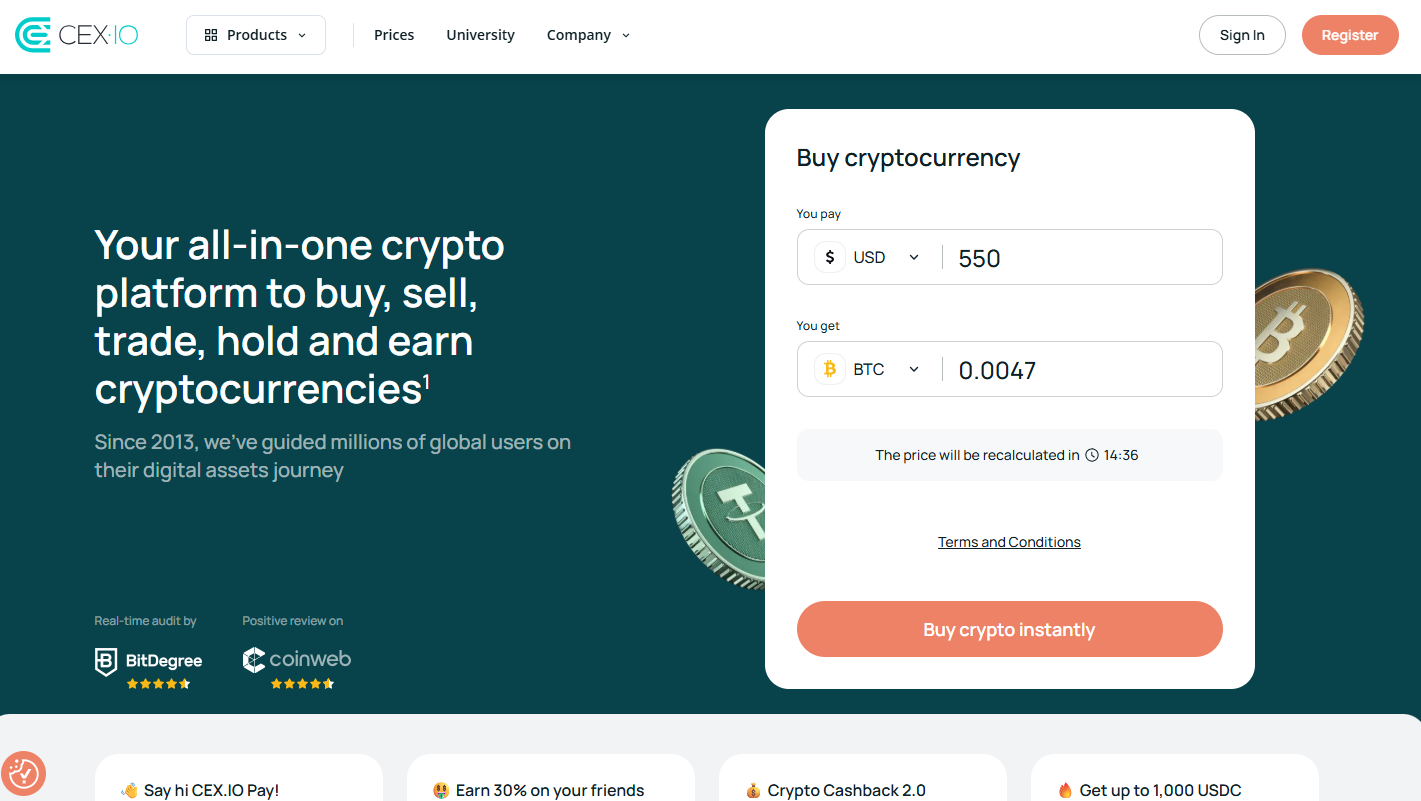Click the Register button
The width and height of the screenshot is (1421, 801).
pos(1349,35)
